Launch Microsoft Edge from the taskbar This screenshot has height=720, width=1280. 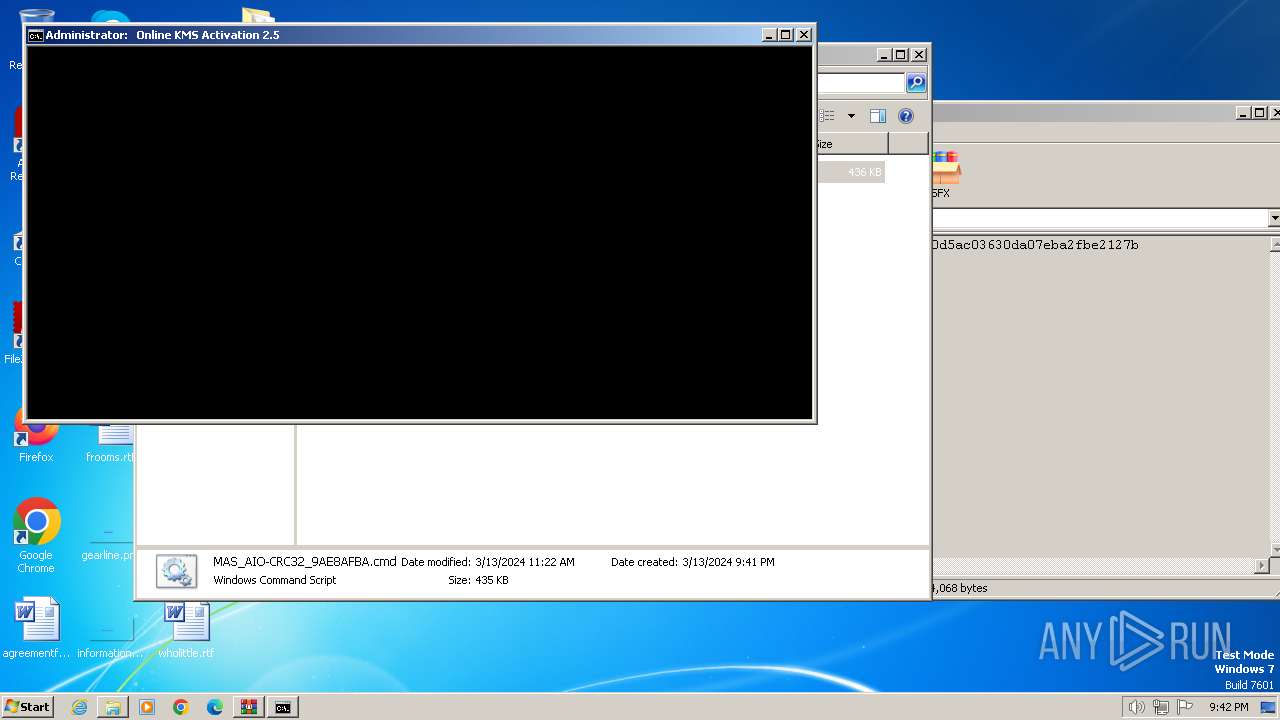215,707
